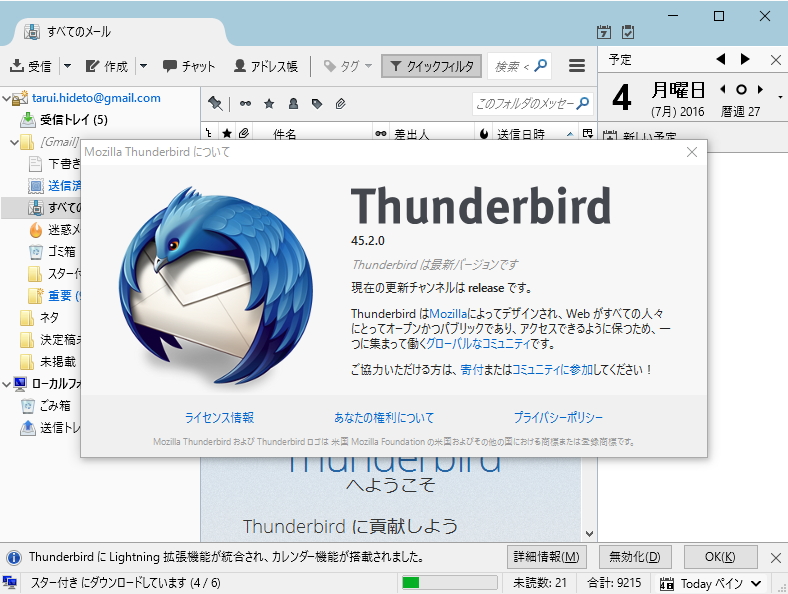Open the Tasks tab icon
Screen dimensions: 788x594
pos(628,32)
